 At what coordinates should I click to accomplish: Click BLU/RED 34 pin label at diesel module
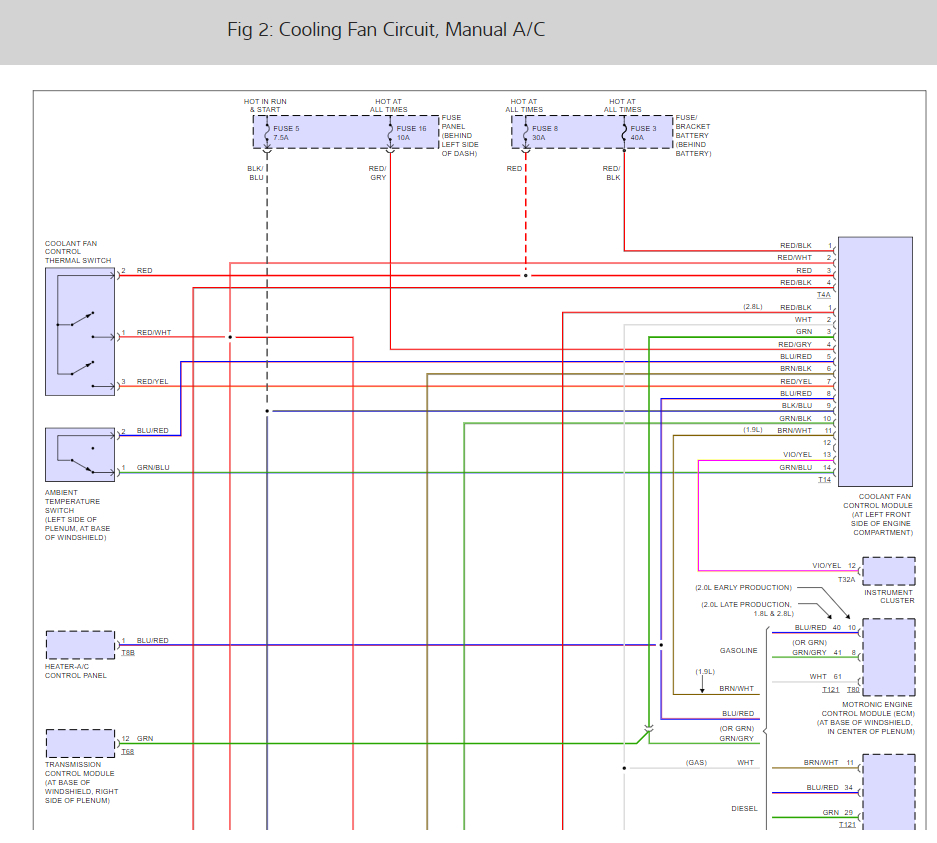click(829, 788)
